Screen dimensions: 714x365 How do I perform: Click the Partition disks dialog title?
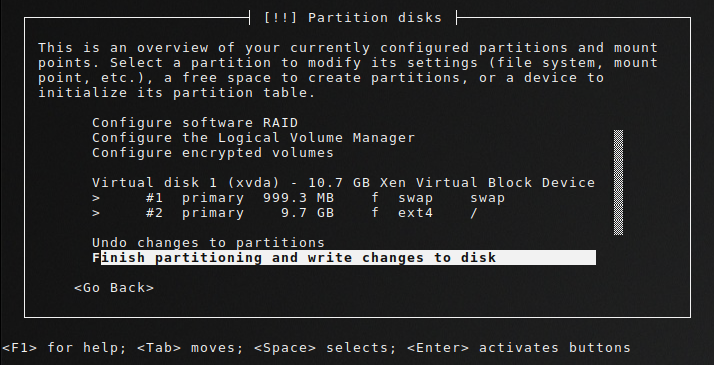[x=352, y=18]
